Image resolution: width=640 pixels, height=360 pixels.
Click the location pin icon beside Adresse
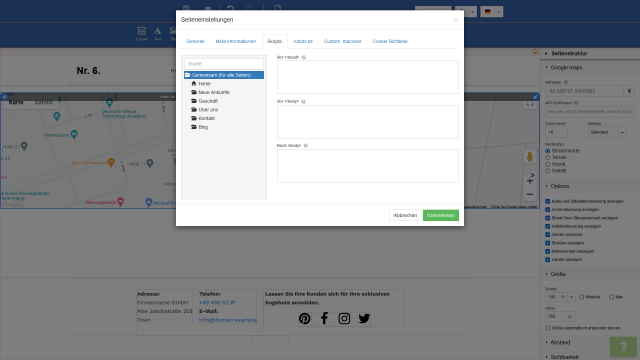pyautogui.click(x=629, y=91)
